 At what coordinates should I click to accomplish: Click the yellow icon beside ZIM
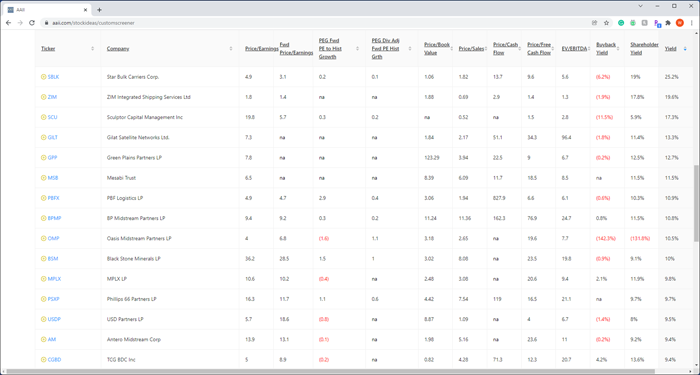click(43, 97)
